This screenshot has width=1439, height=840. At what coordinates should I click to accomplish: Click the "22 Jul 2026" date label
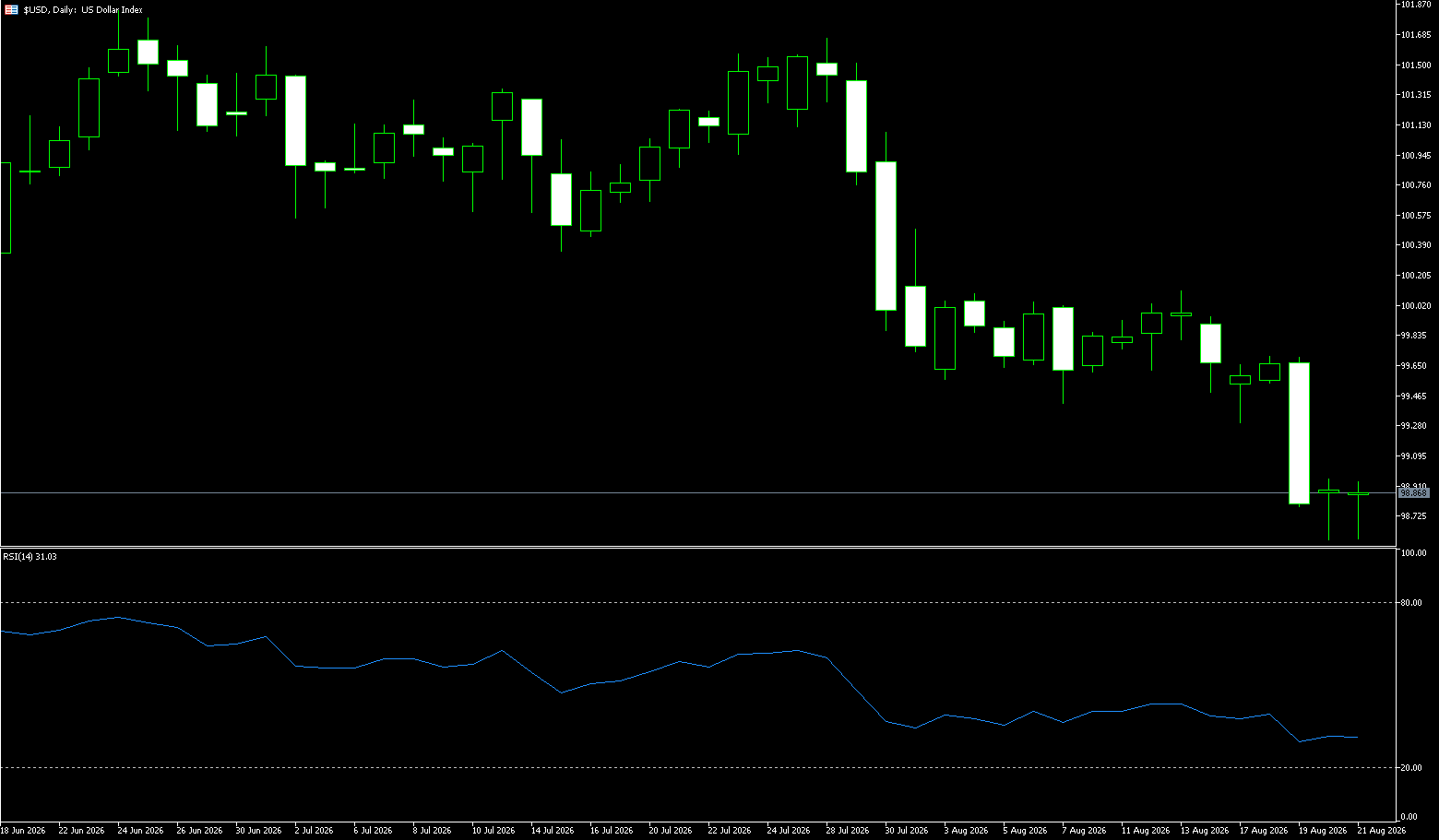click(x=730, y=831)
